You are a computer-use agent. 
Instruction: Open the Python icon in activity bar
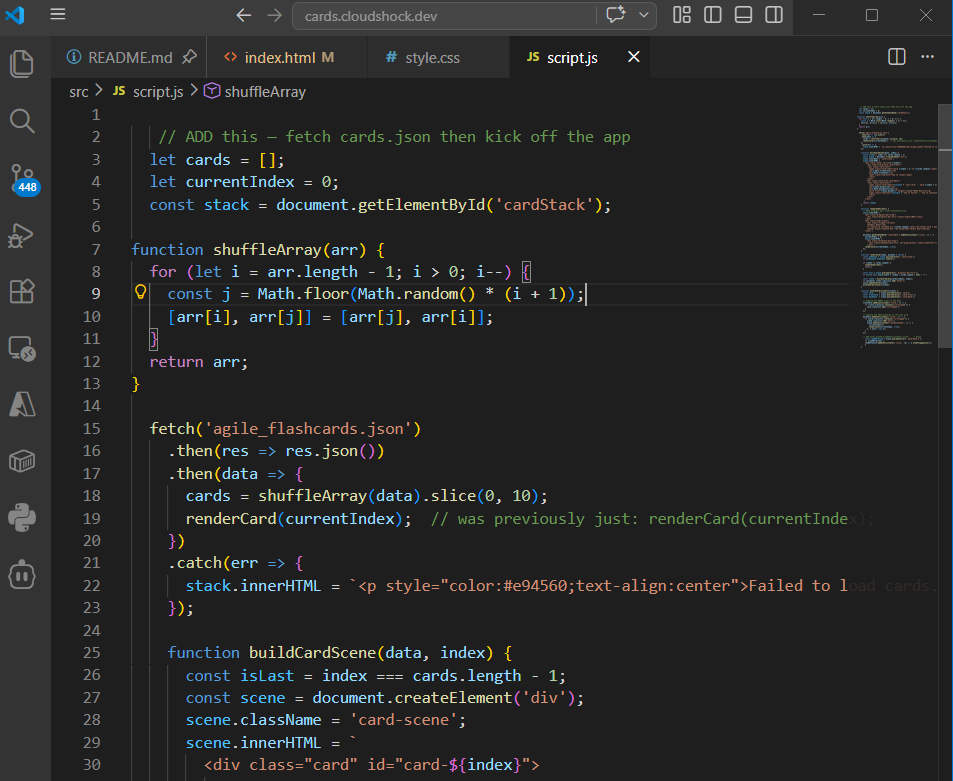(x=22, y=517)
